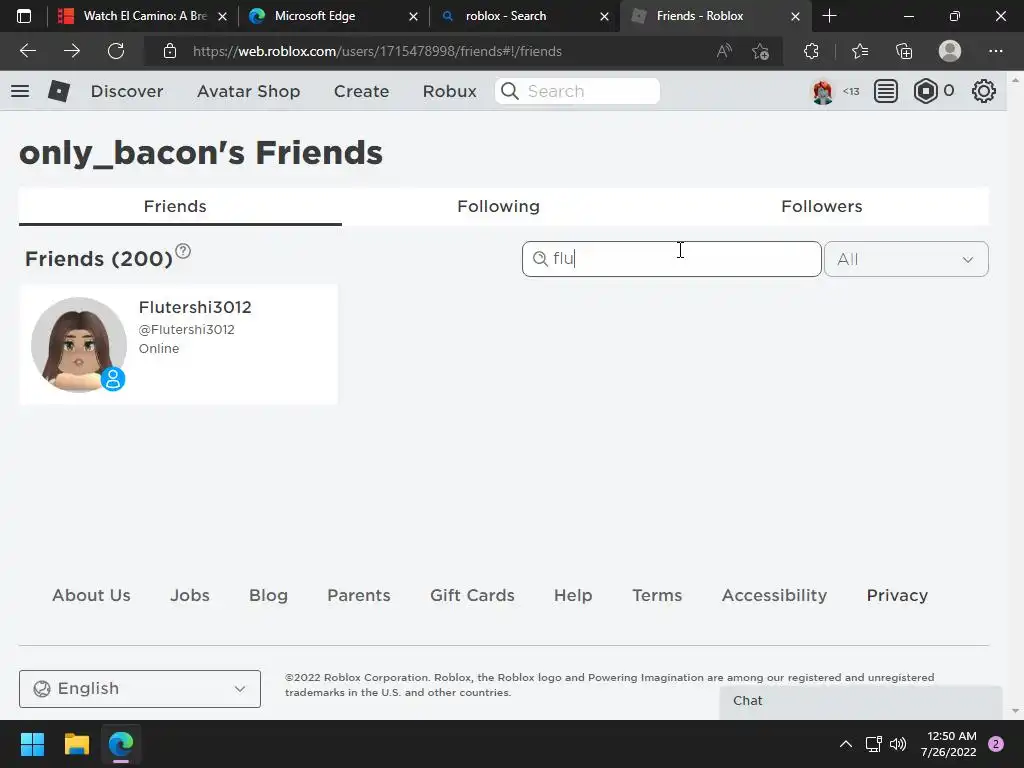Open the volume control icon
1024x768 pixels.
click(x=898, y=744)
